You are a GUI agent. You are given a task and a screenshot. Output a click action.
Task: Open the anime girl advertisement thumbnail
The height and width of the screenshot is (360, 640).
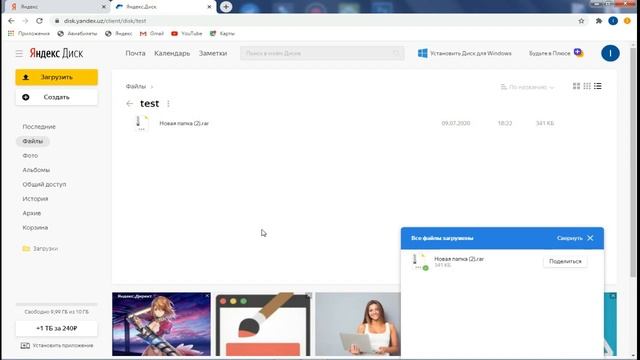pos(161,324)
